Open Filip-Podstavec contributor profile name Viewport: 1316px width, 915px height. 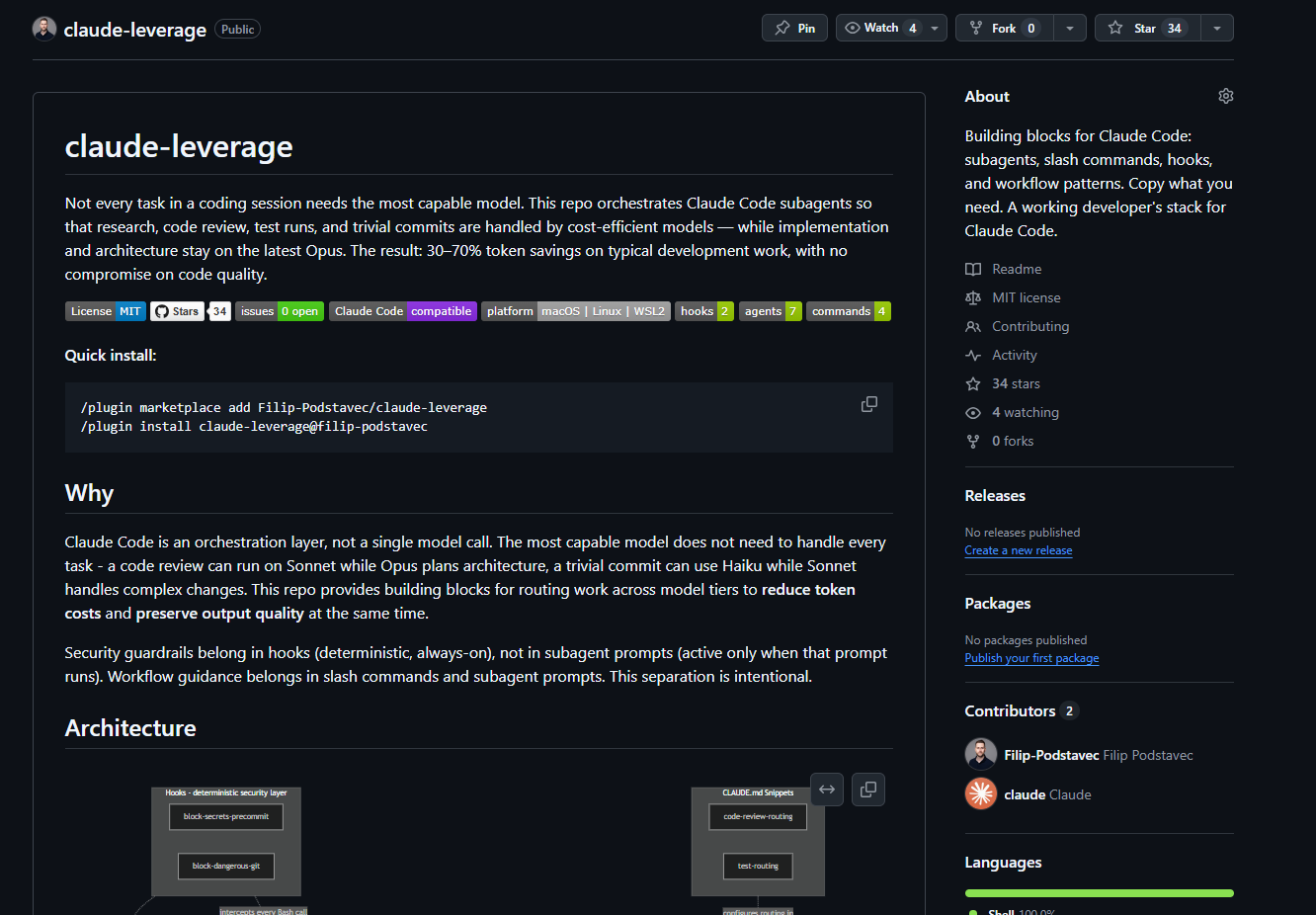(1051, 755)
